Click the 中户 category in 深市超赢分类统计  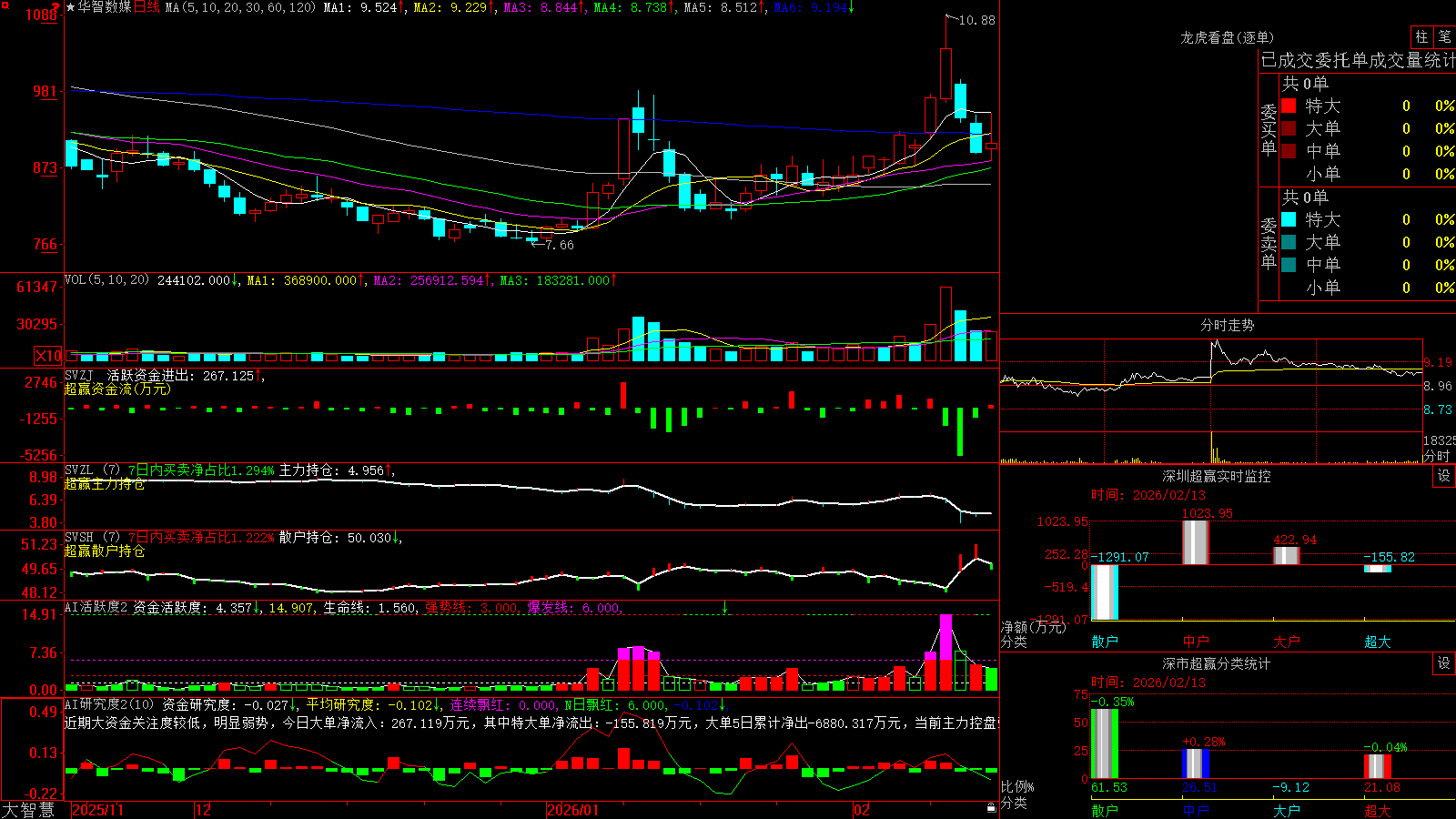click(1196, 810)
